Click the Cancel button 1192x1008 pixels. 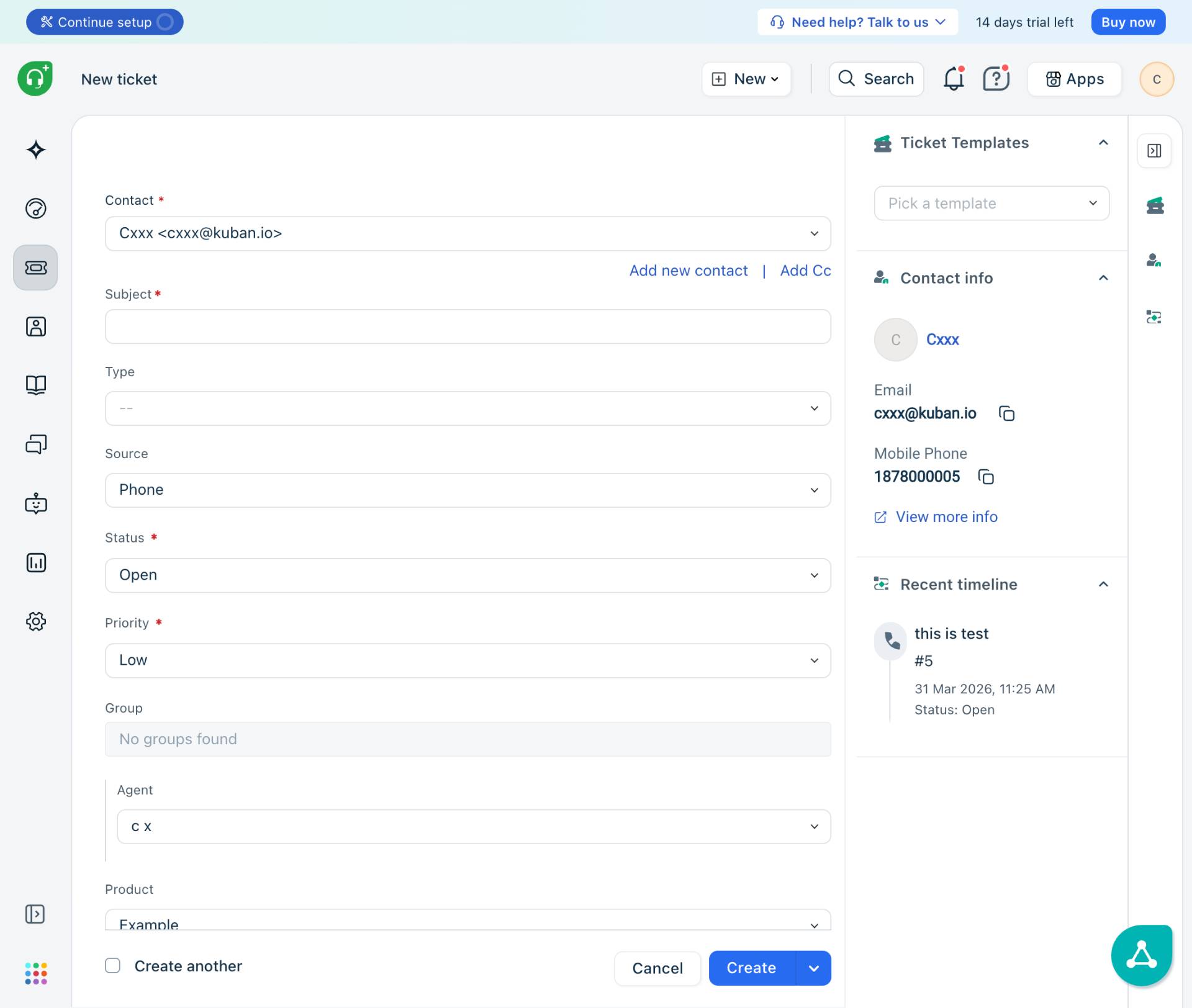tap(657, 968)
